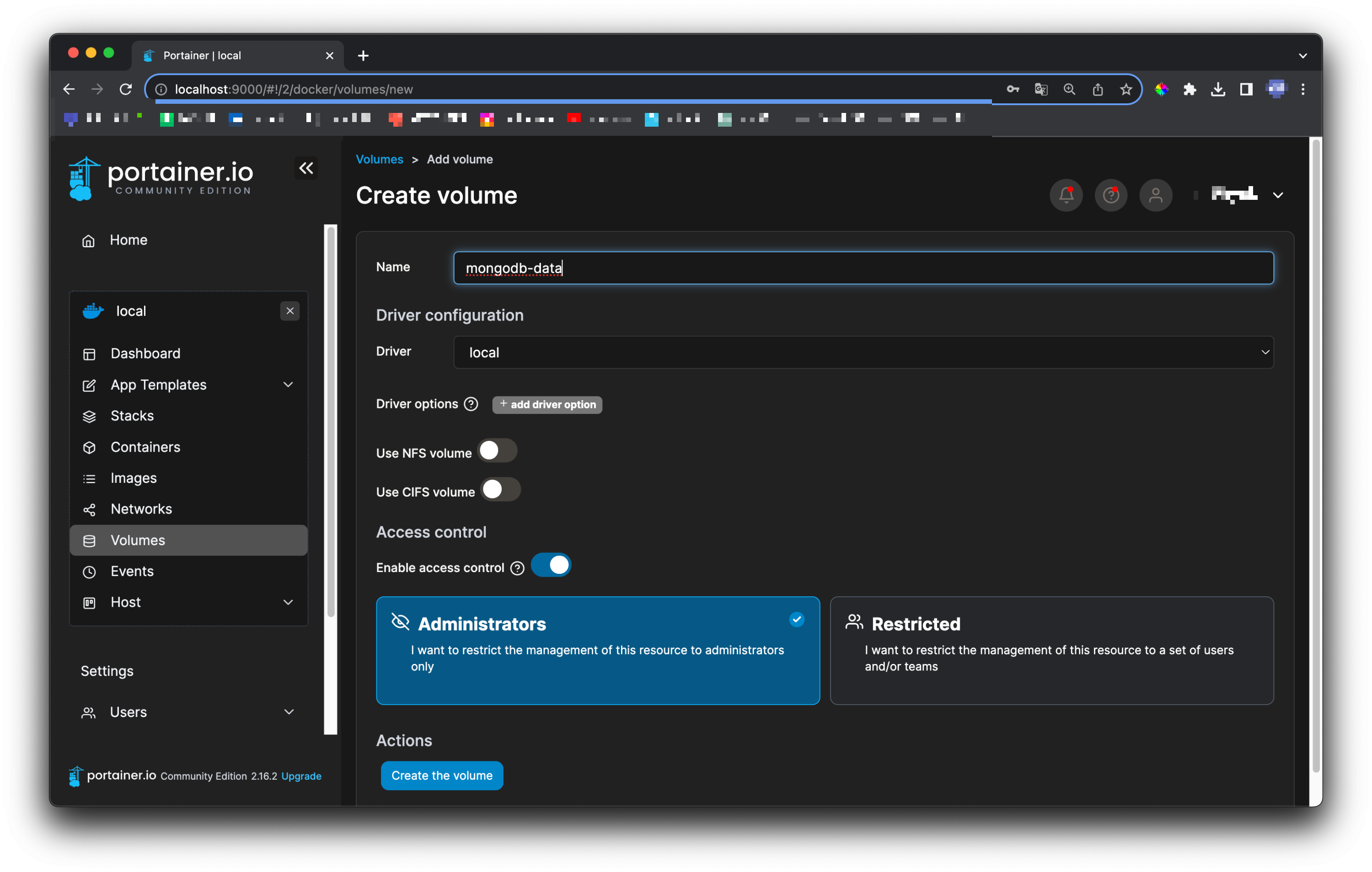Click the help question-mark icon in header
This screenshot has width=1372, height=872.
point(1110,195)
